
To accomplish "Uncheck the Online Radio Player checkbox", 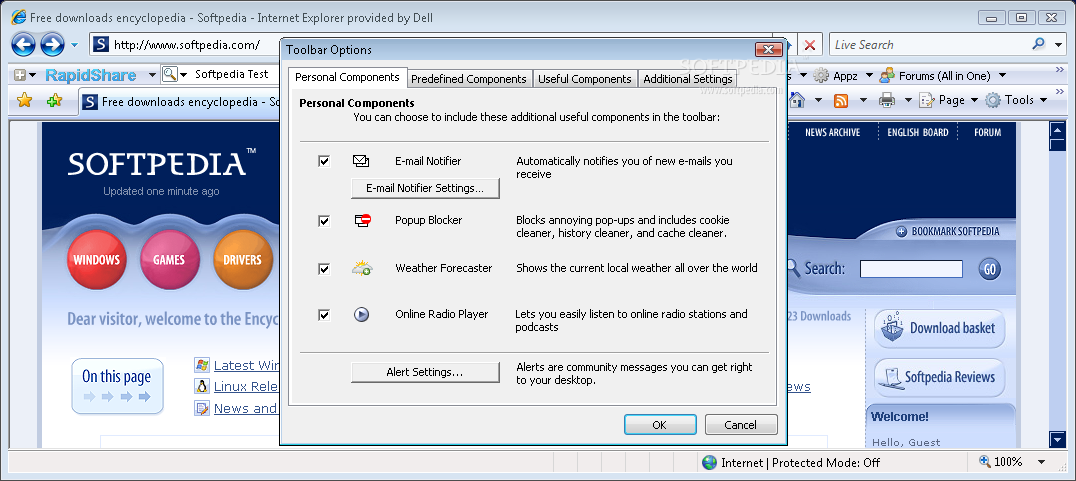I will click(x=324, y=315).
